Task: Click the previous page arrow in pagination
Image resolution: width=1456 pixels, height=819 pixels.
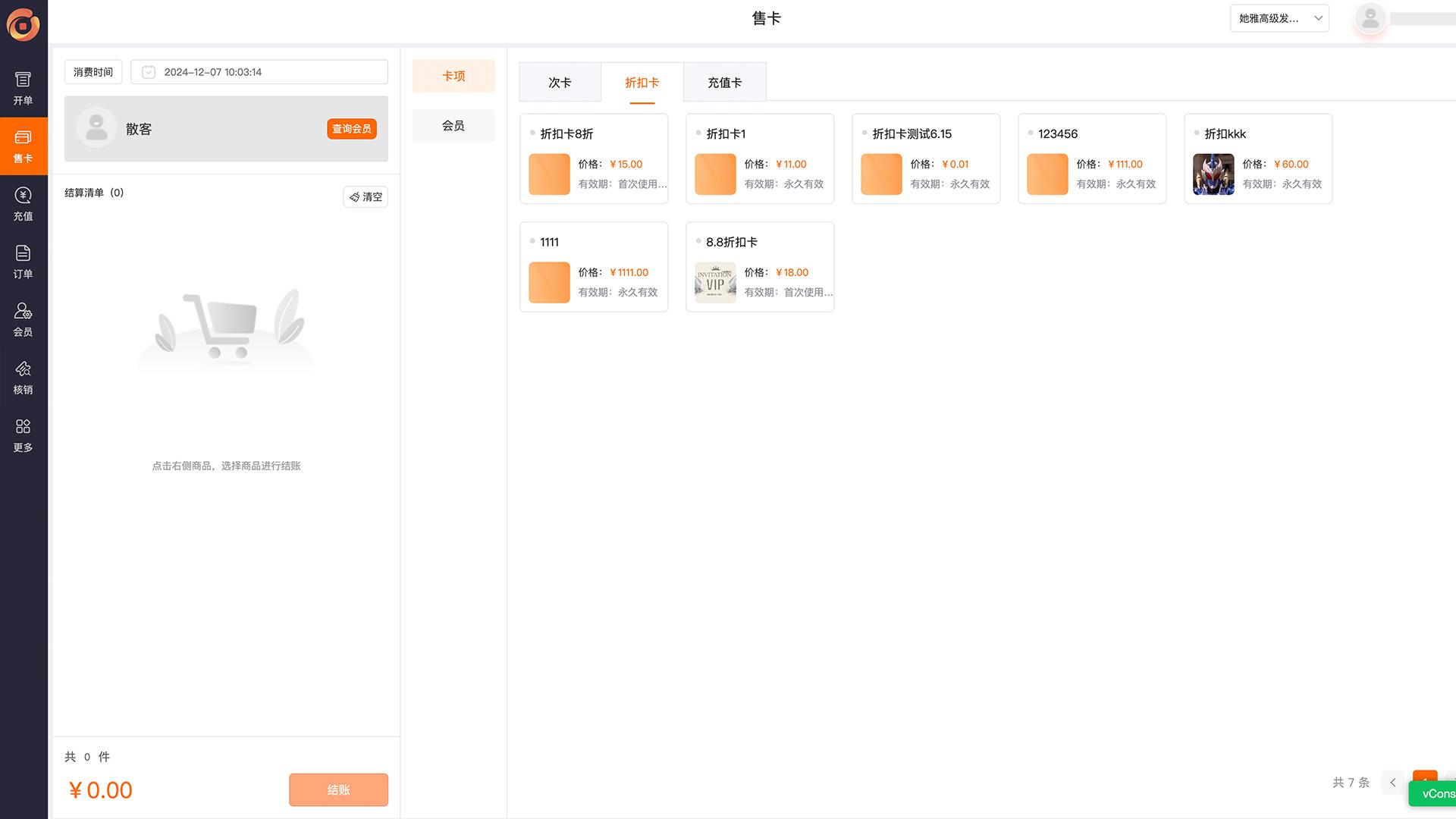Action: [1392, 783]
